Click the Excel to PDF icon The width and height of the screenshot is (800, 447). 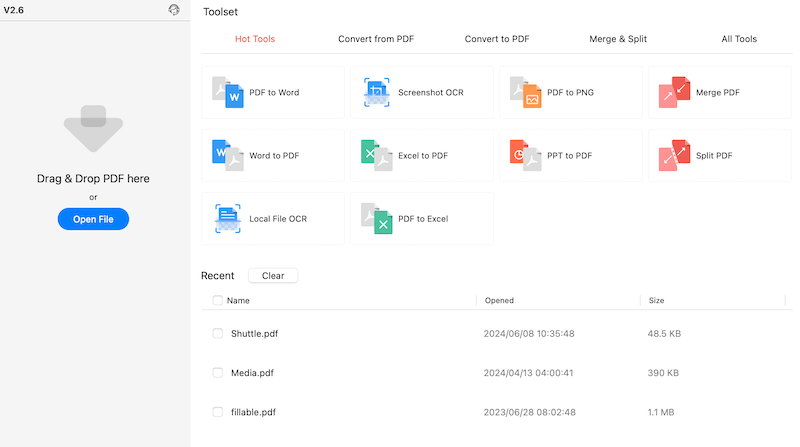pos(377,156)
